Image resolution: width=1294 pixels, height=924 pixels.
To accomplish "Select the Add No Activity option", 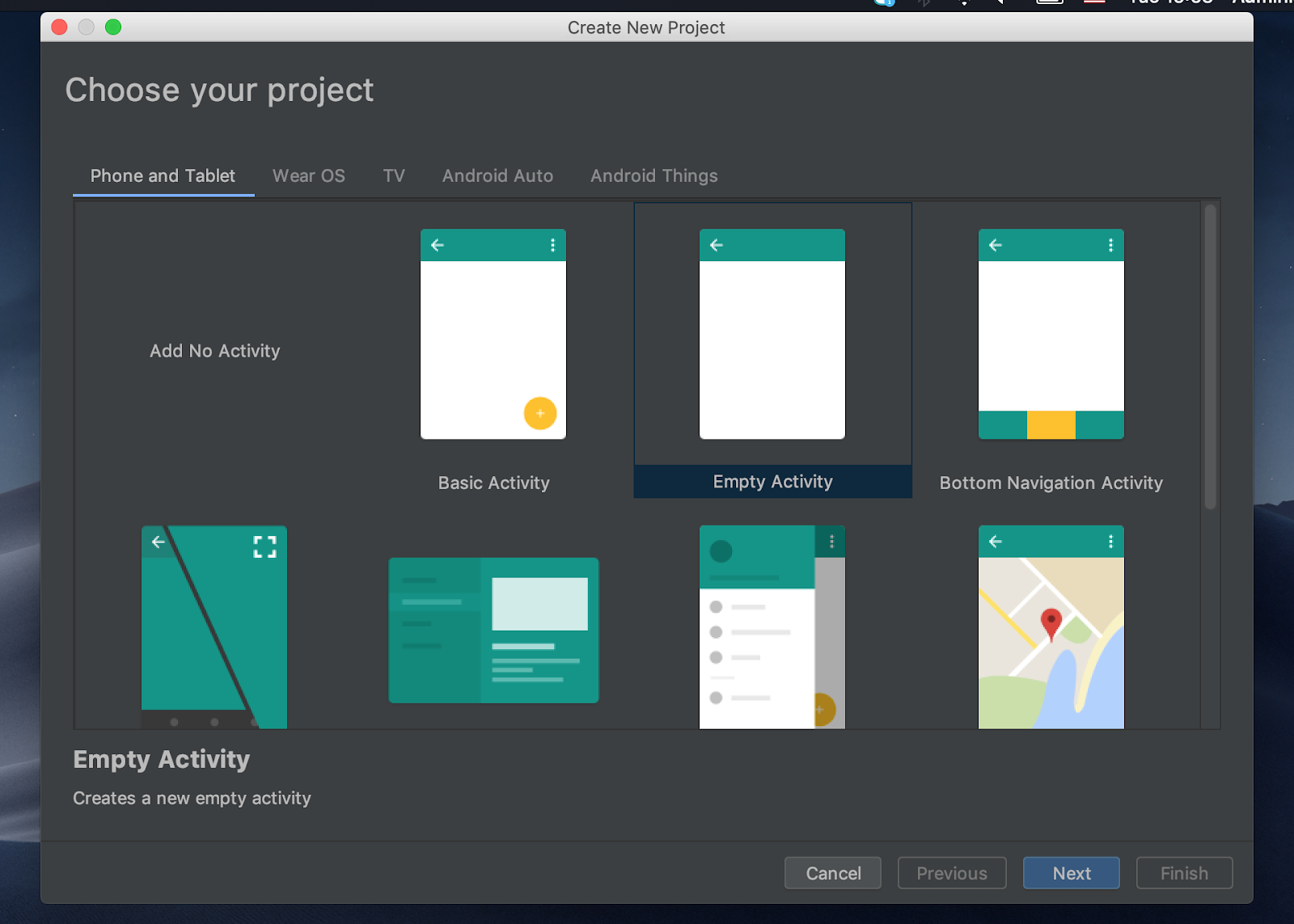I will click(214, 351).
